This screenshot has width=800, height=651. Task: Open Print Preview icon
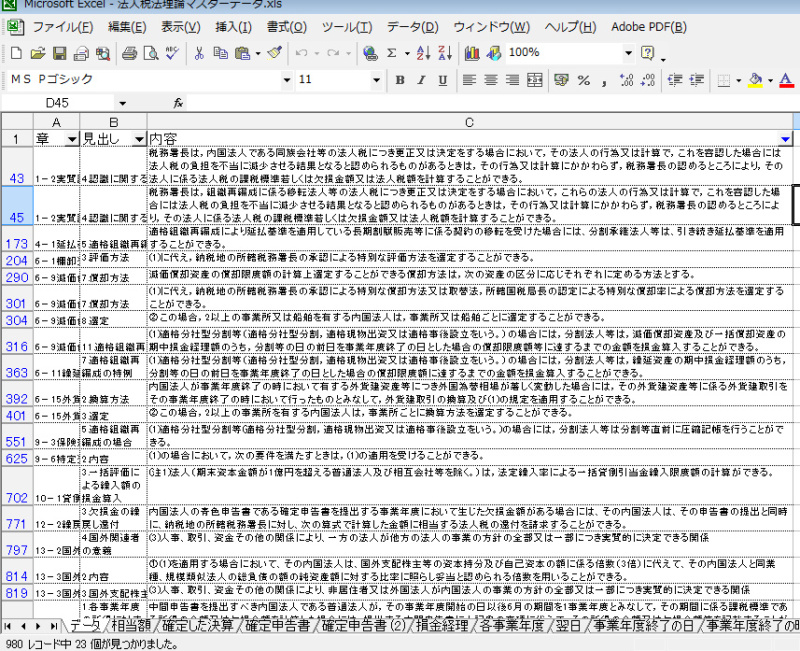point(151,53)
